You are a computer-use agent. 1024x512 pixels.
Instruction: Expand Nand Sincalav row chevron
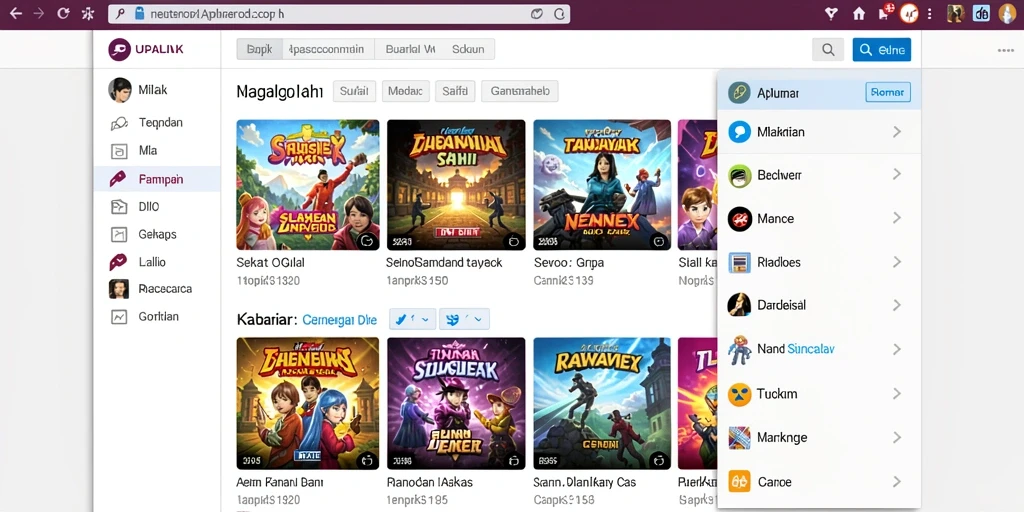point(897,349)
